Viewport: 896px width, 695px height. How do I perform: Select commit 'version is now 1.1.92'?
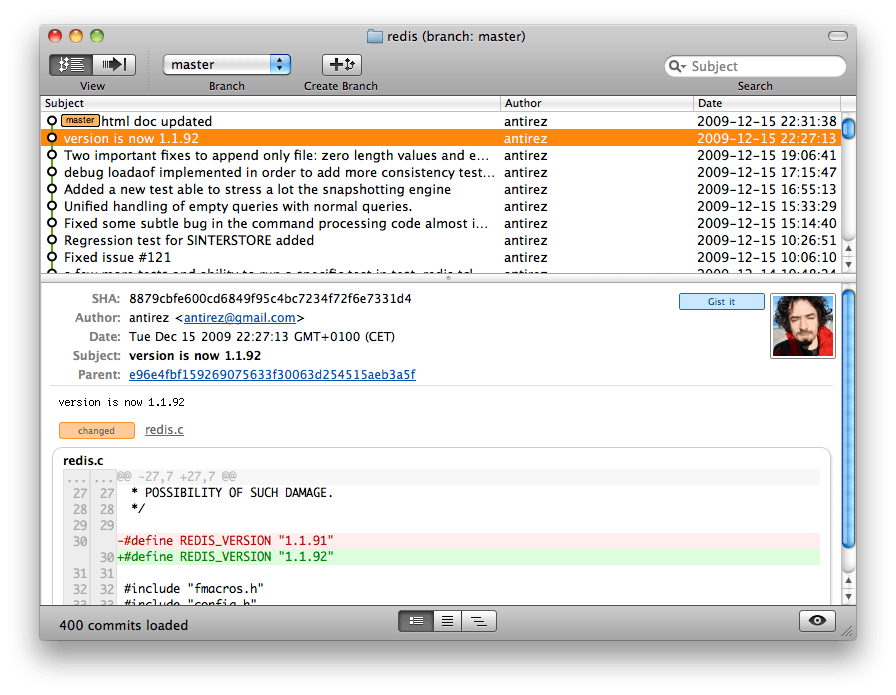click(x=441, y=138)
